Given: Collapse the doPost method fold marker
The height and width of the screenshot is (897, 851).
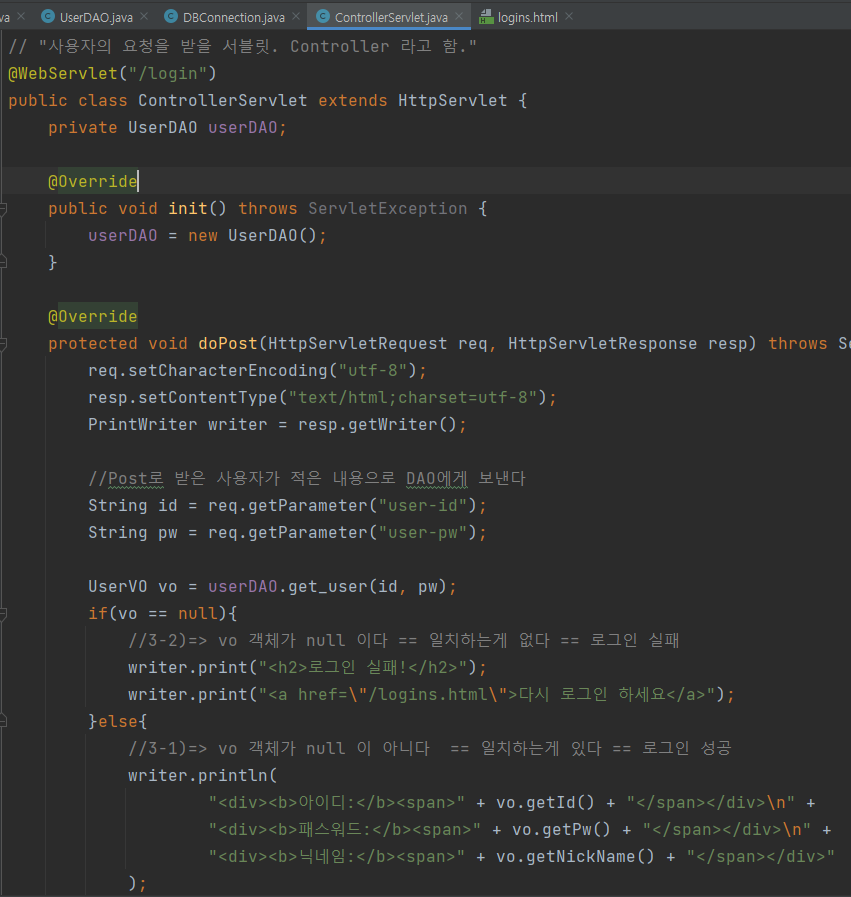Looking at the screenshot, I should point(3,343).
